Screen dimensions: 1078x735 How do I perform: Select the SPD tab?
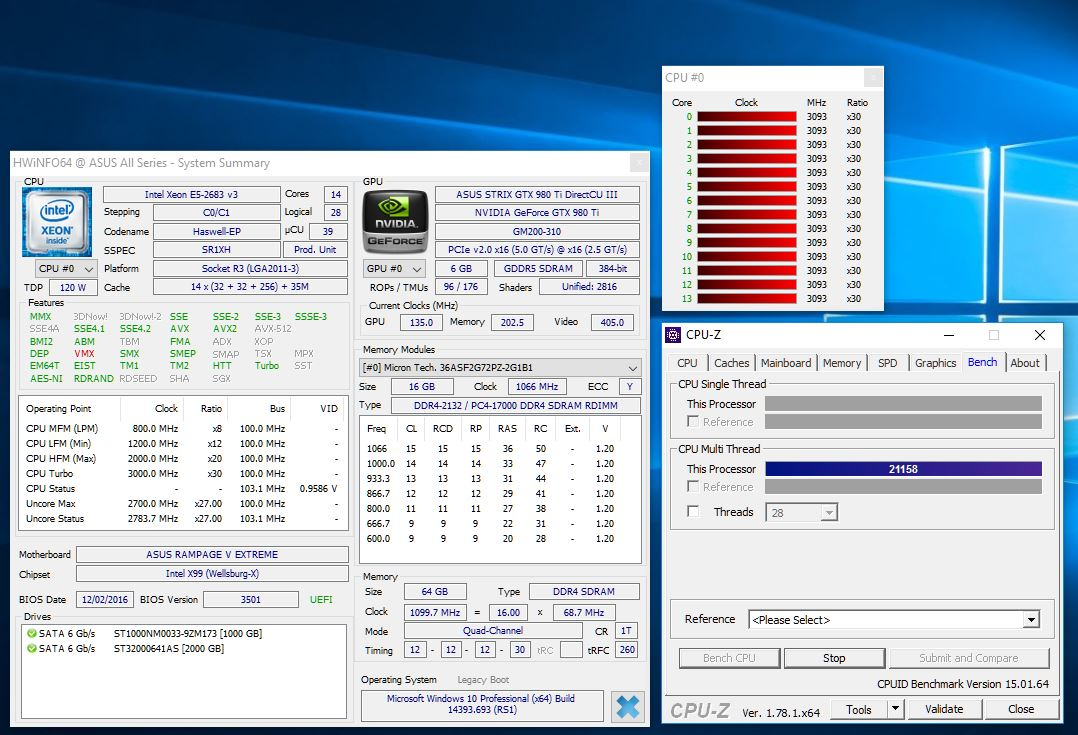888,363
